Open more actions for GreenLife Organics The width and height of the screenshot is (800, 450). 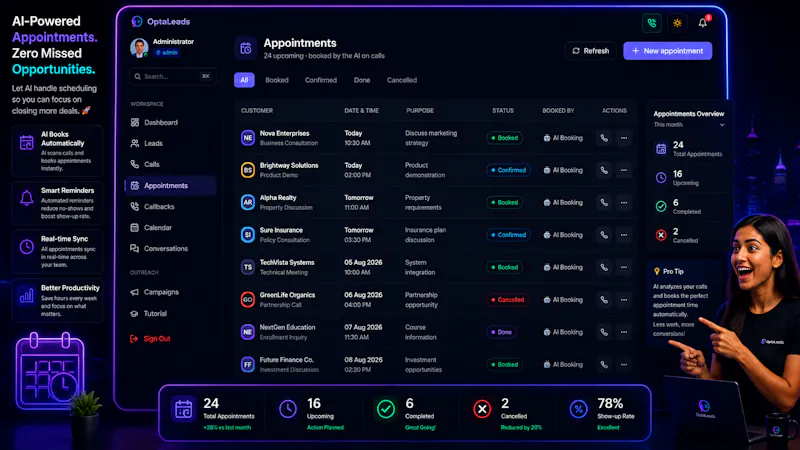click(x=623, y=299)
